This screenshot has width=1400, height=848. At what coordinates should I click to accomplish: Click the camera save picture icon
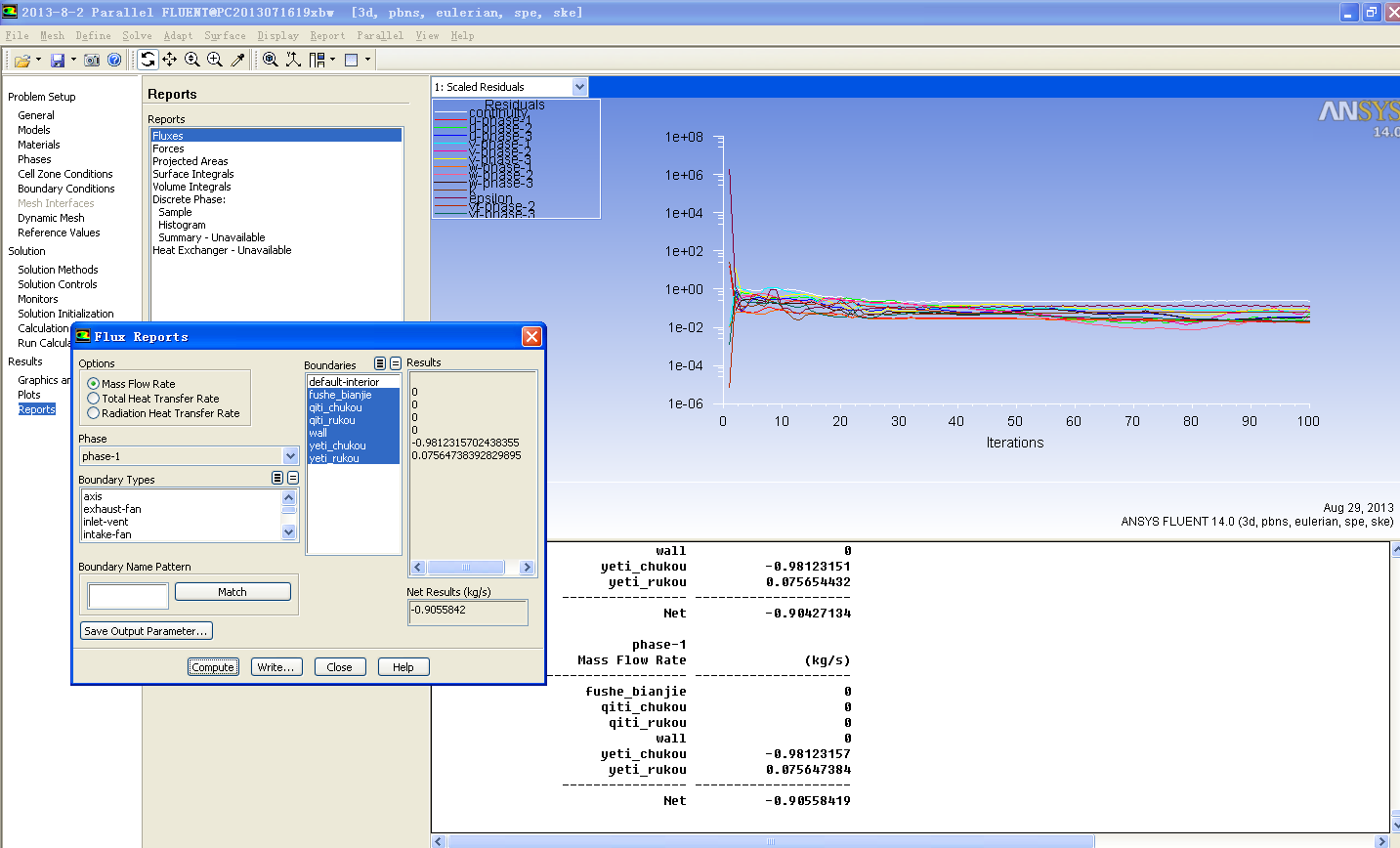click(92, 61)
